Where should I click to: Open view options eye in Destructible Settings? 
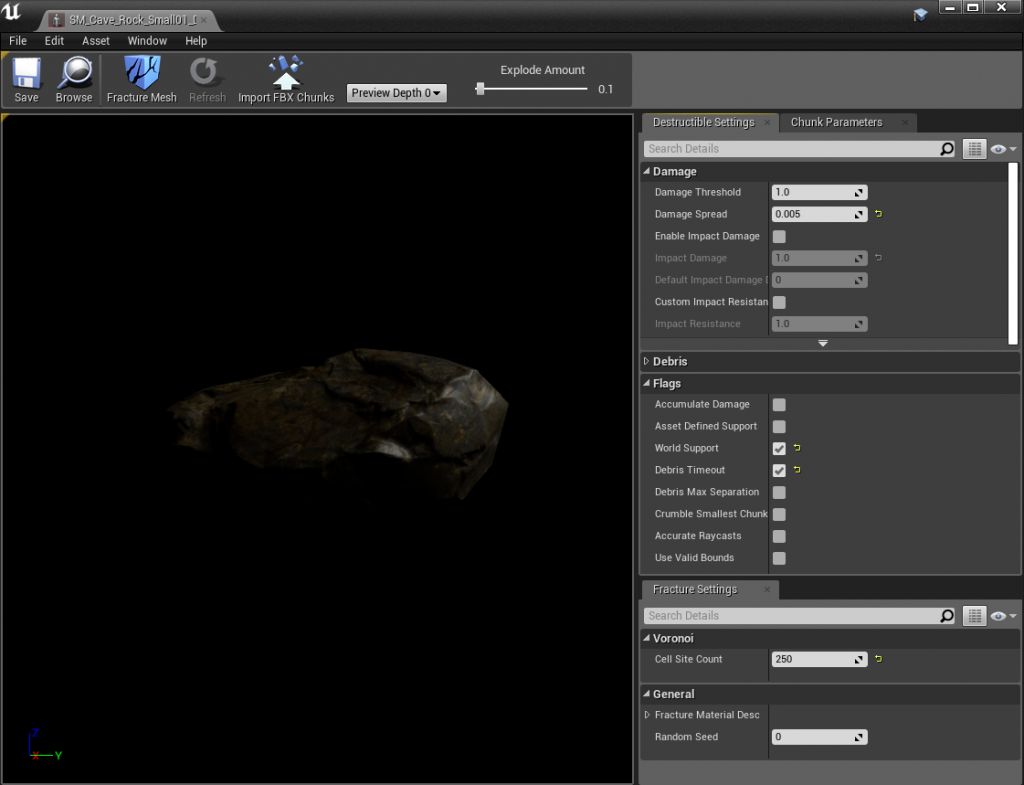(x=1002, y=149)
